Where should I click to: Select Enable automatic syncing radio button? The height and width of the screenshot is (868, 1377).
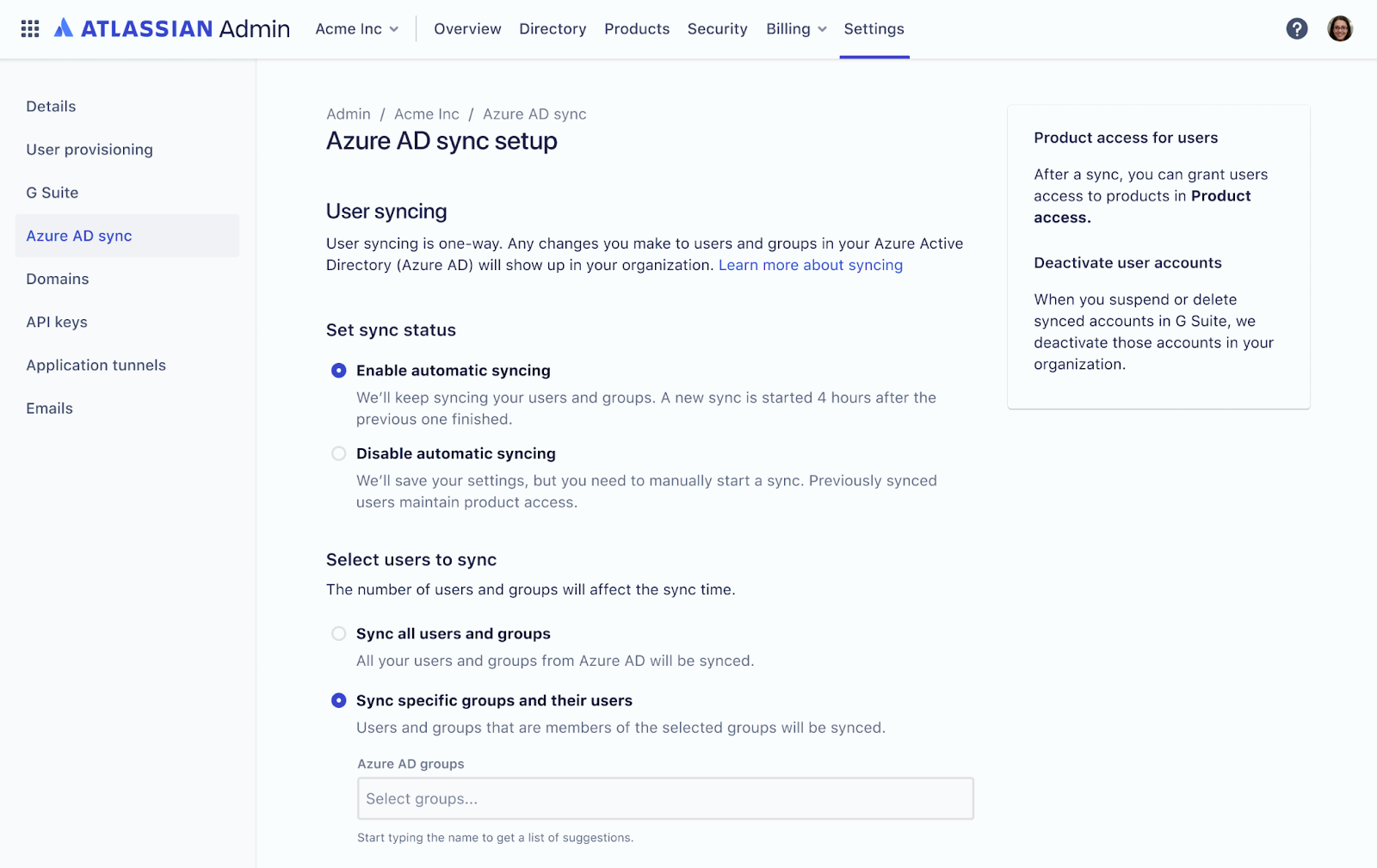pyautogui.click(x=339, y=371)
